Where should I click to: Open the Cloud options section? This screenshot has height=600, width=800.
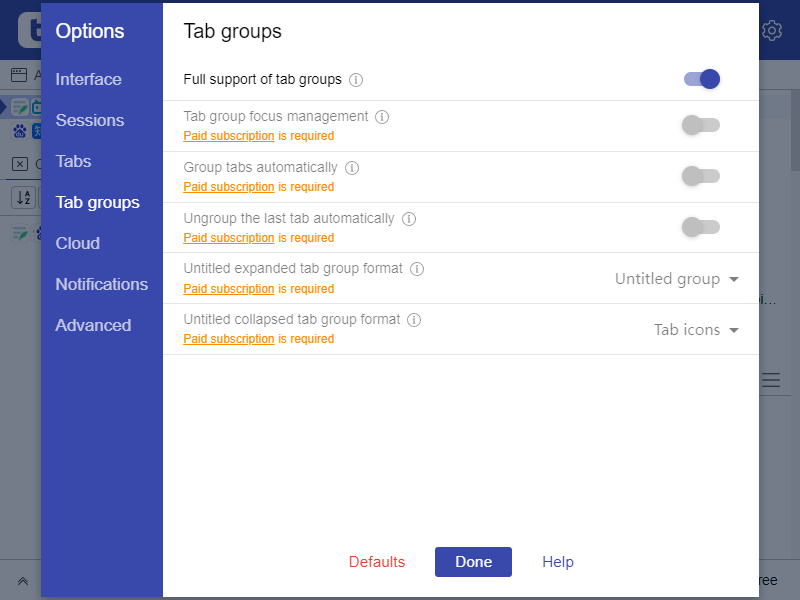click(78, 243)
